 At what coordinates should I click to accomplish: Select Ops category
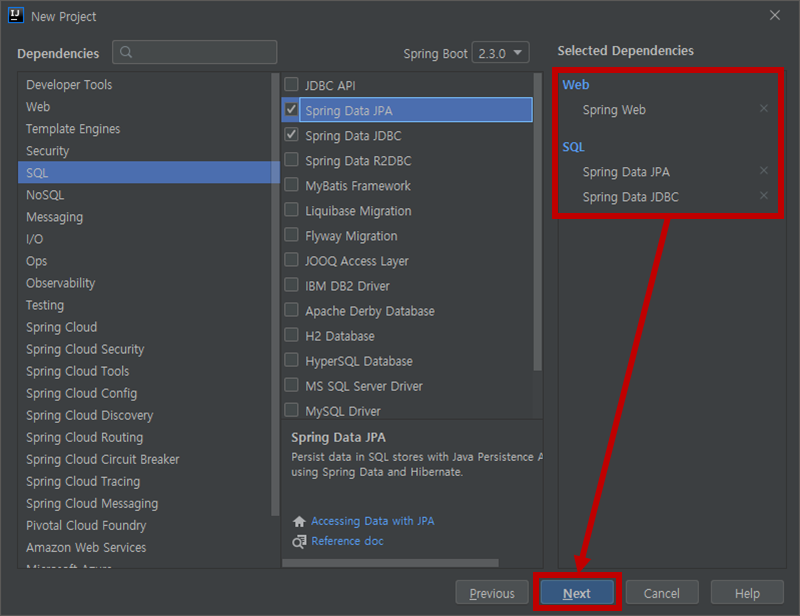tap(145, 261)
